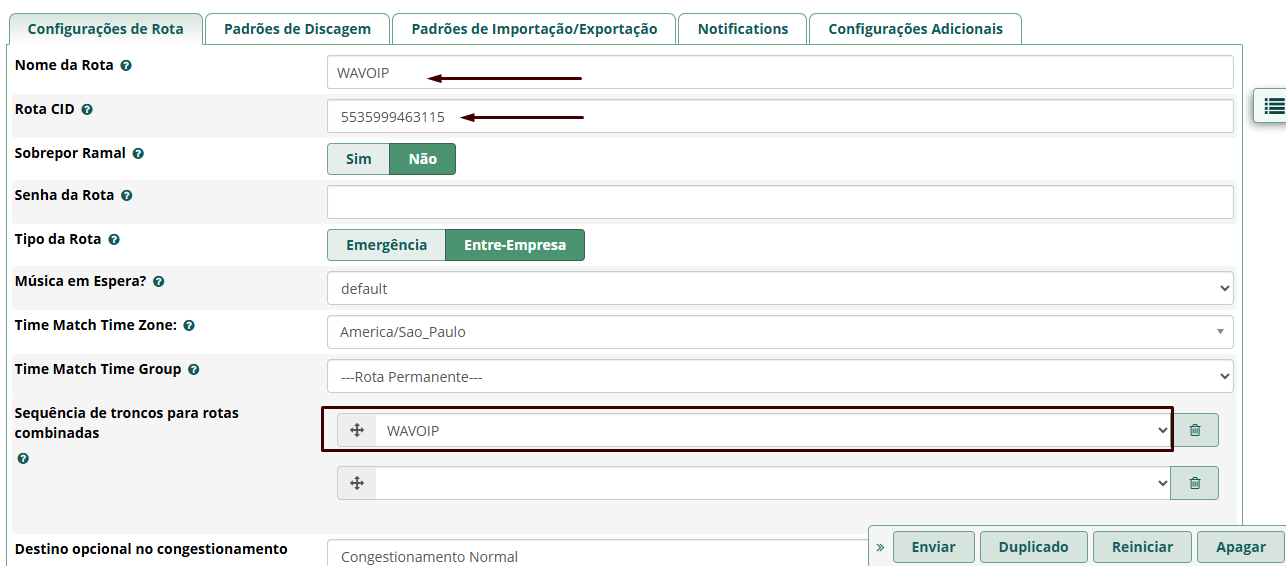Image resolution: width=1286 pixels, height=566 pixels.
Task: Open the Configurações Adicionais tab
Action: pyautogui.click(x=915, y=29)
